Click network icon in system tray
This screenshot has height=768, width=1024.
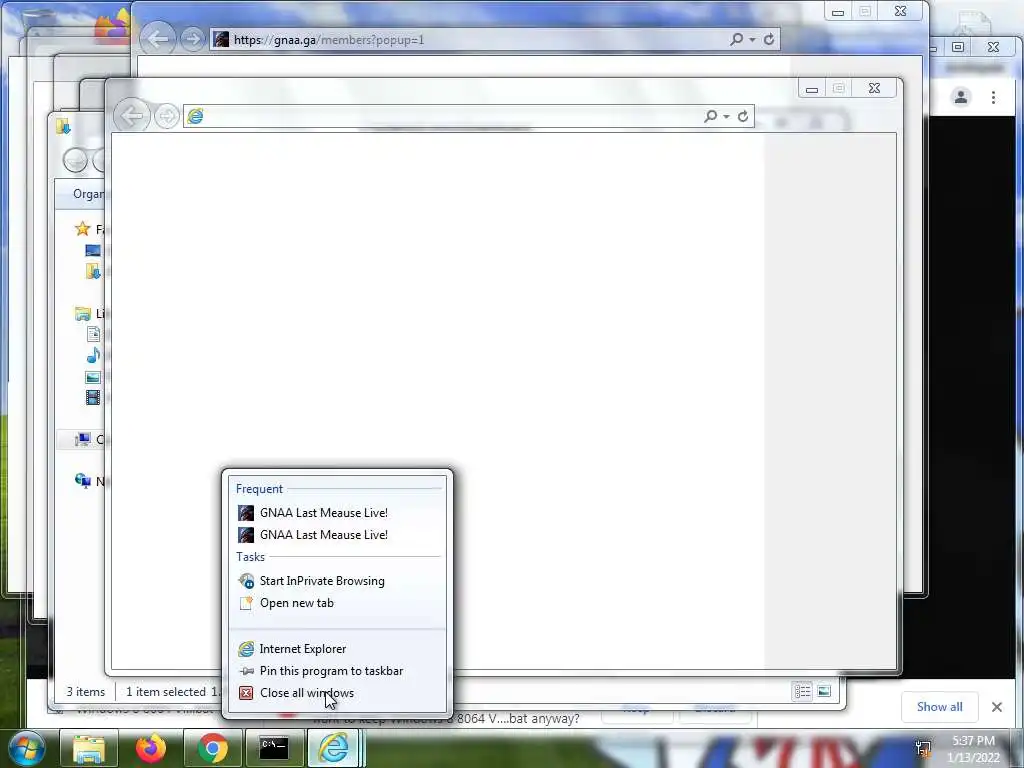923,748
